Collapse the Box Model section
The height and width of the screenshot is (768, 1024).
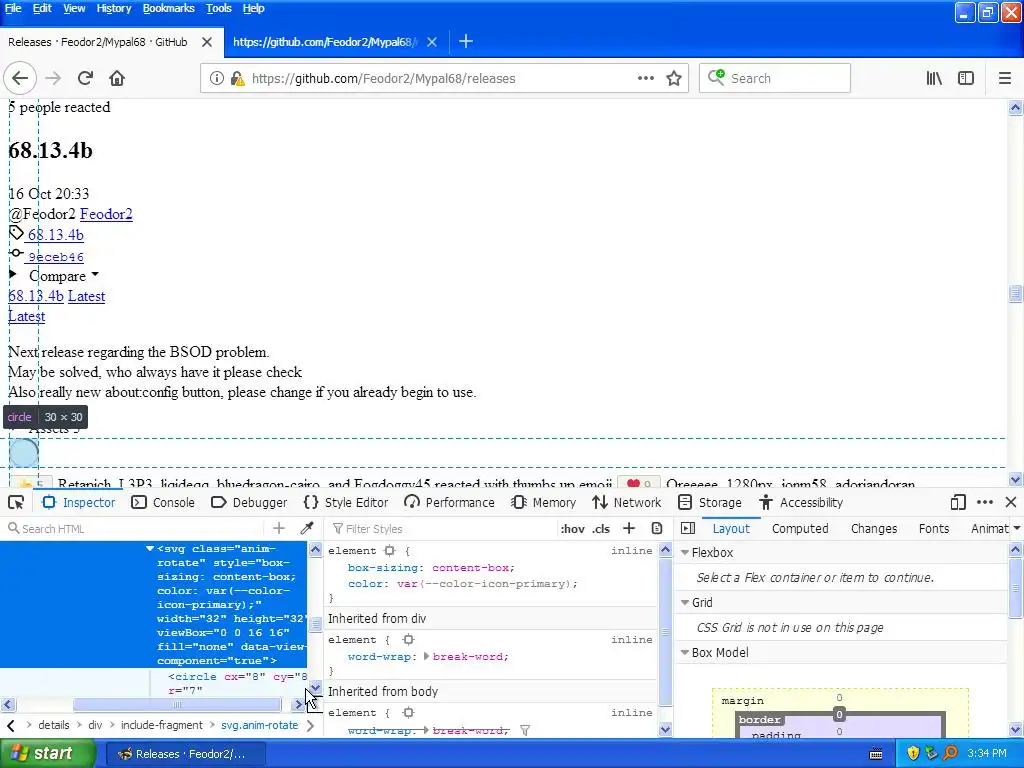[x=685, y=652]
